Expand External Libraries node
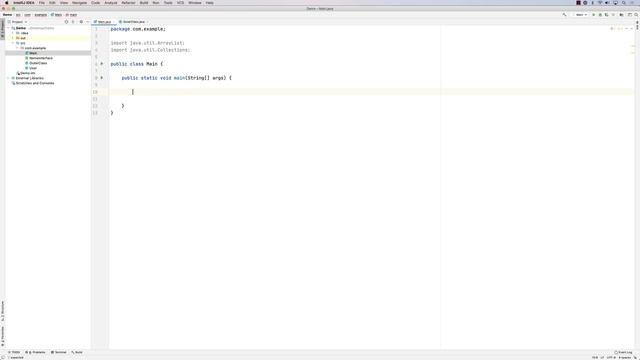 pos(9,78)
